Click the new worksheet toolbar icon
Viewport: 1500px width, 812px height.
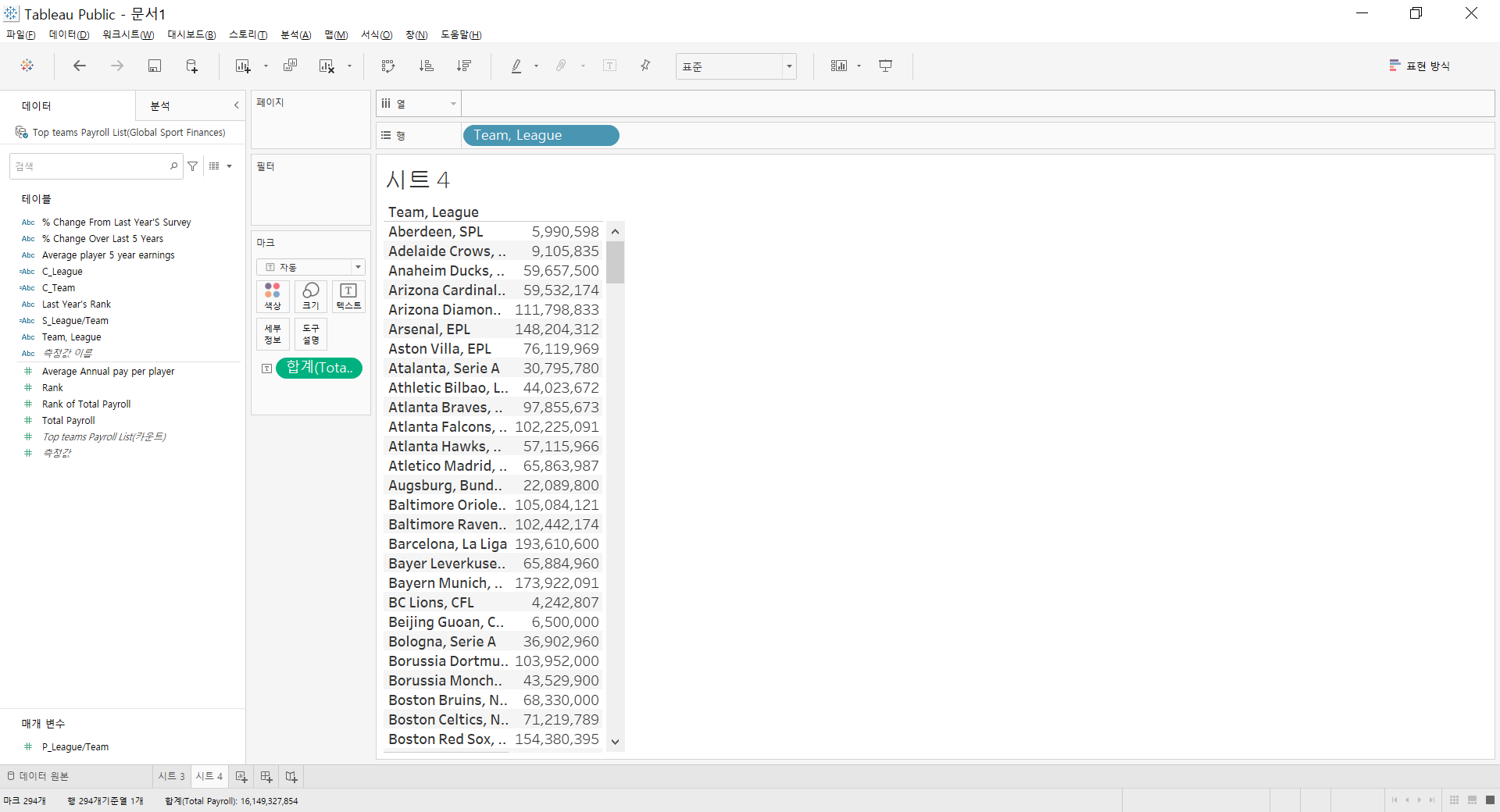pos(243,66)
